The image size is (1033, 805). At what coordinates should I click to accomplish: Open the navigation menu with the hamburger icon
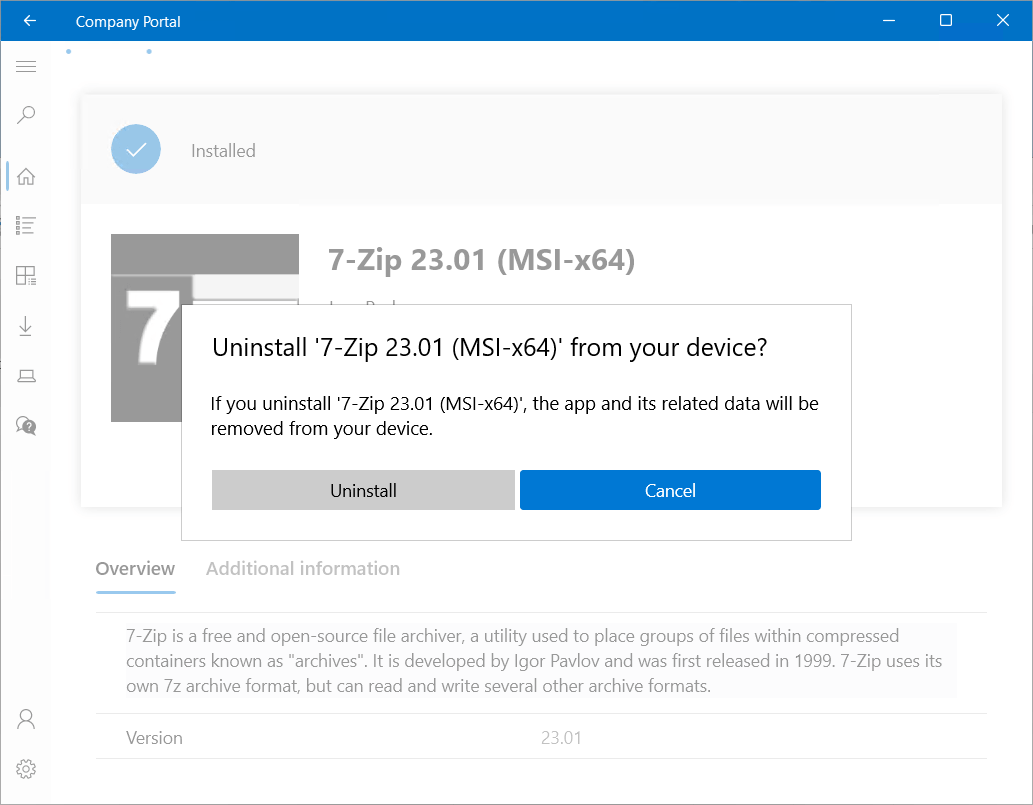[x=26, y=66]
